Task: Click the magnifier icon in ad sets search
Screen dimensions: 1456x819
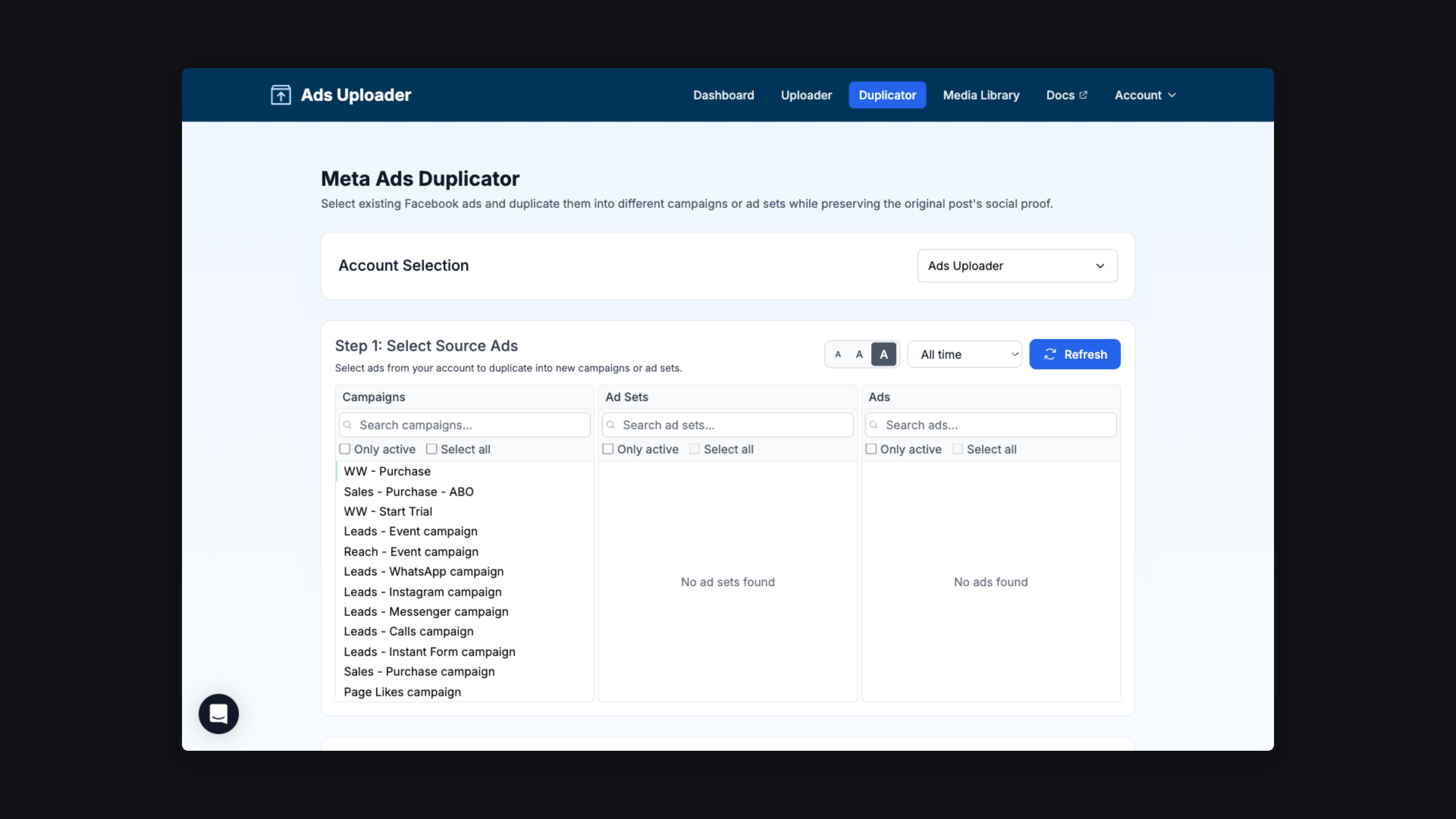Action: [x=610, y=425]
